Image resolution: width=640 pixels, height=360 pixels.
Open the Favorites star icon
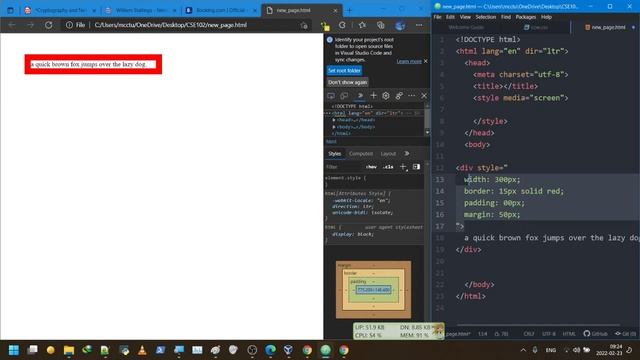pos(362,25)
